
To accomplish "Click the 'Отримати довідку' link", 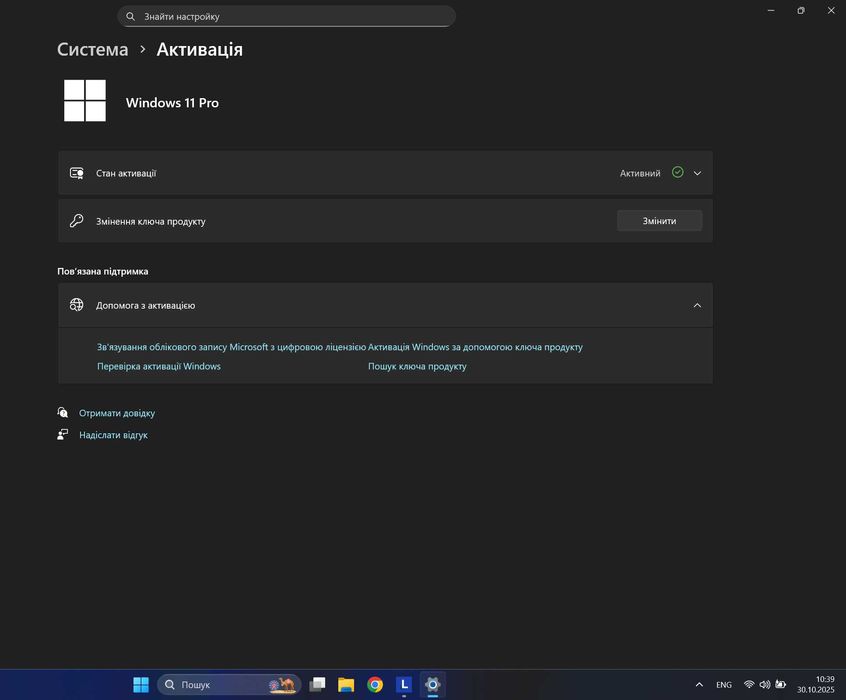I will [x=117, y=413].
